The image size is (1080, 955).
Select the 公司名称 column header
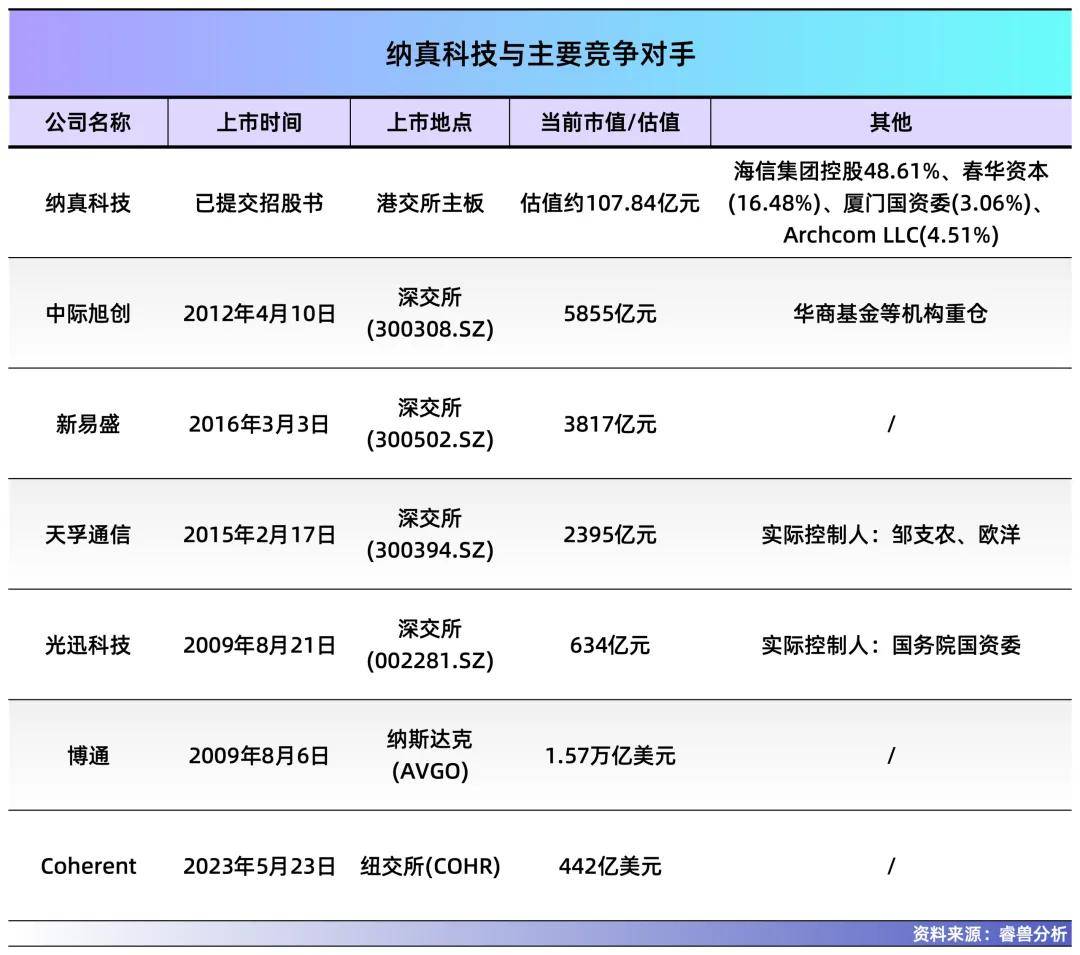click(x=88, y=122)
